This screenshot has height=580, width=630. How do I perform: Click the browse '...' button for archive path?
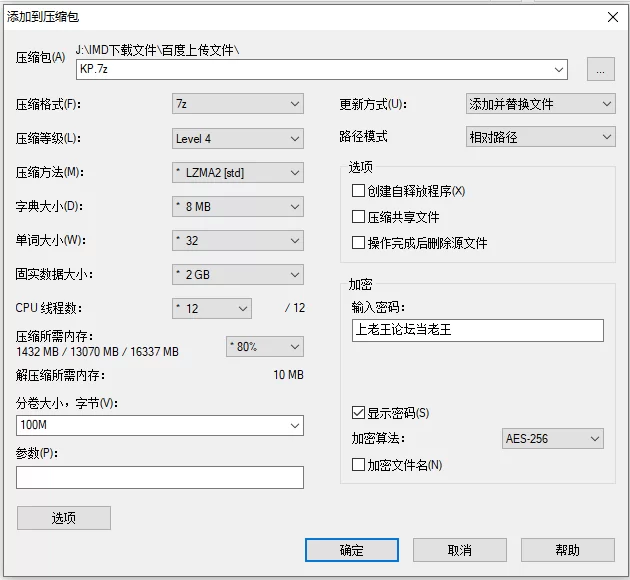click(600, 69)
